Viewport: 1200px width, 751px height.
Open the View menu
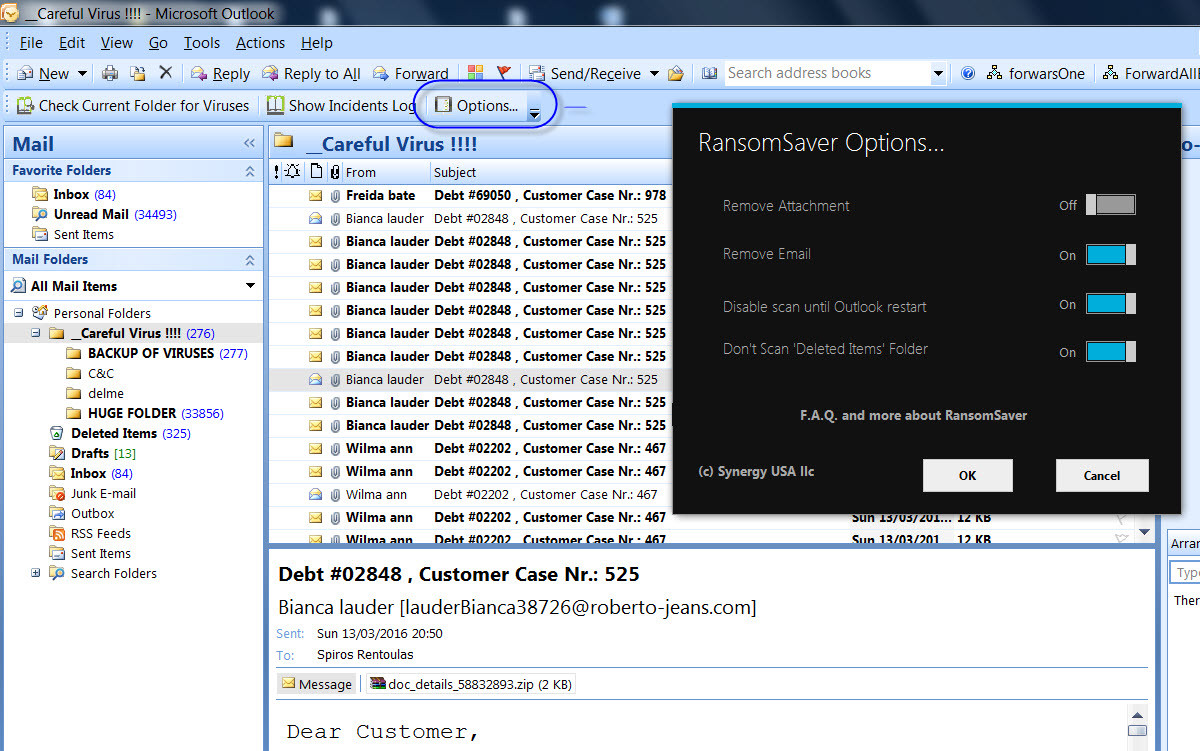[117, 43]
